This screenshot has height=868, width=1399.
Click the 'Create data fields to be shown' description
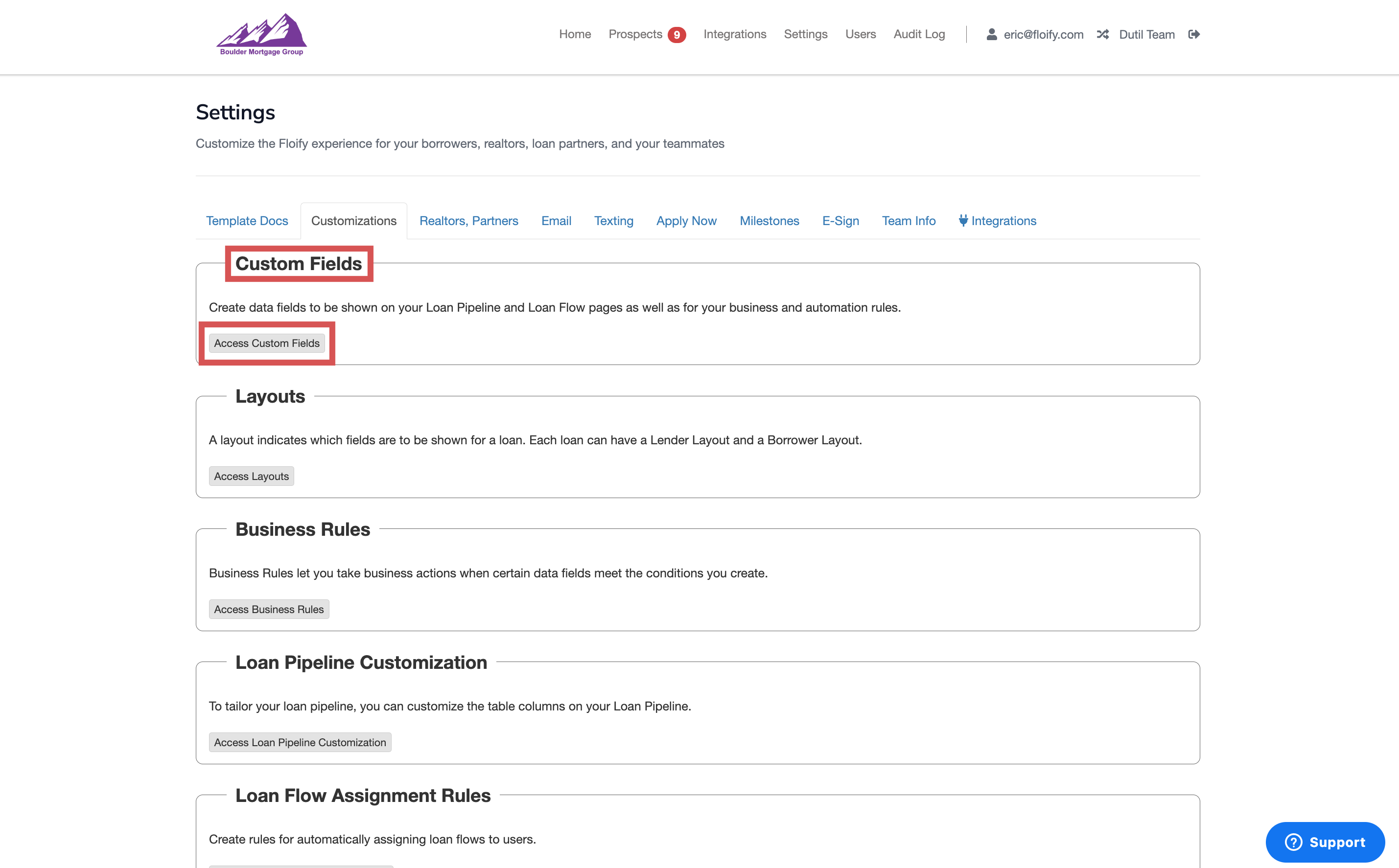point(555,307)
